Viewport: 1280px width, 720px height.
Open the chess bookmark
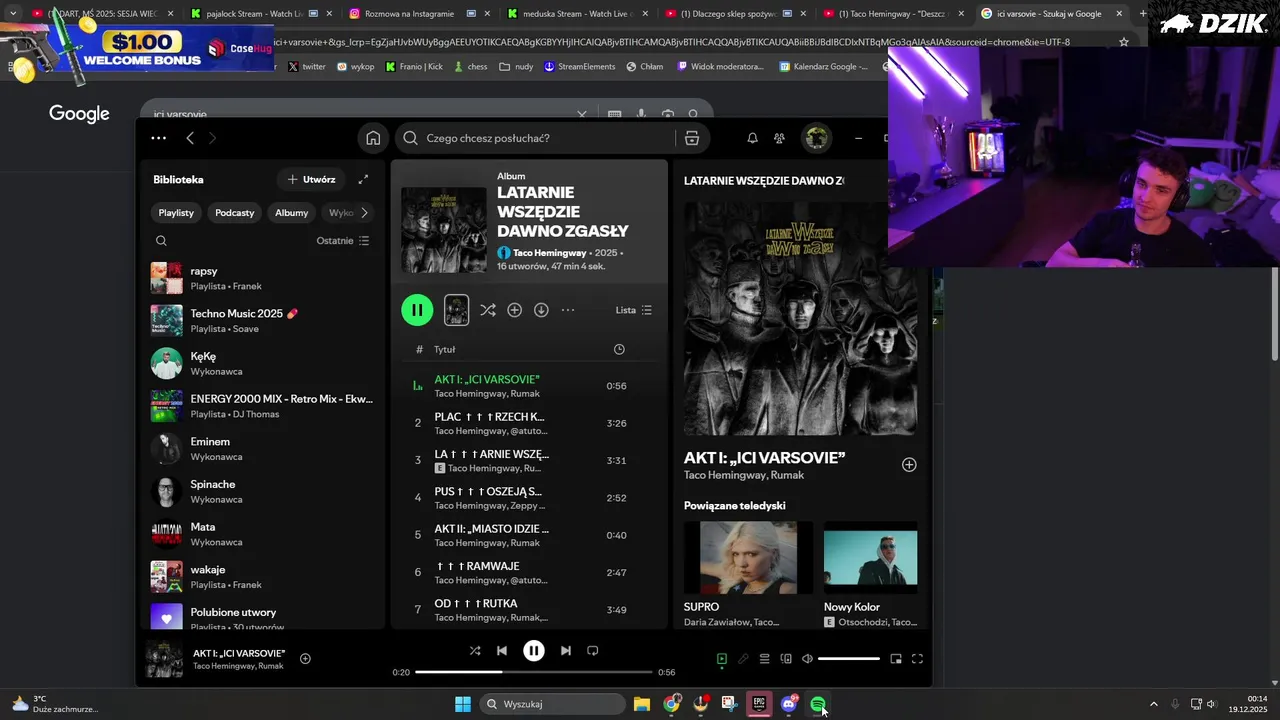(x=470, y=67)
